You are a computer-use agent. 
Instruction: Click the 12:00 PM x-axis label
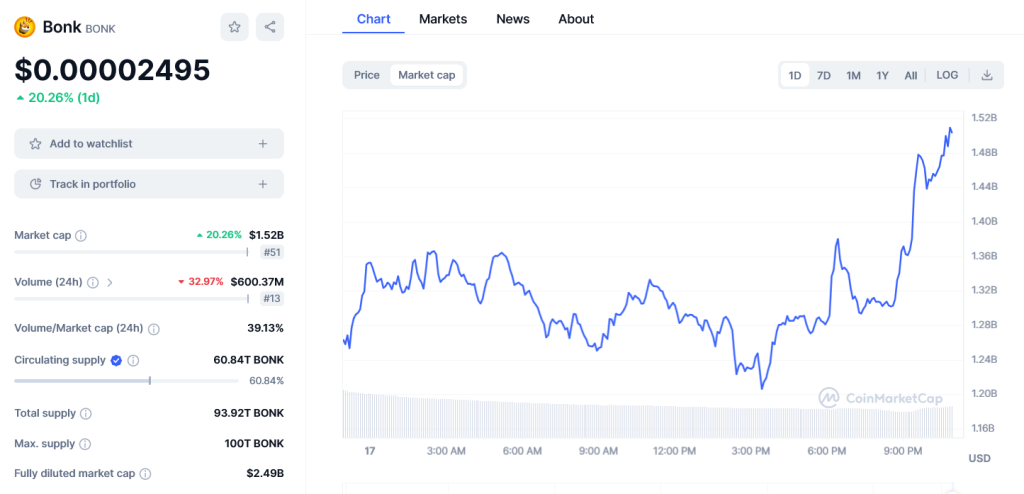click(x=675, y=451)
